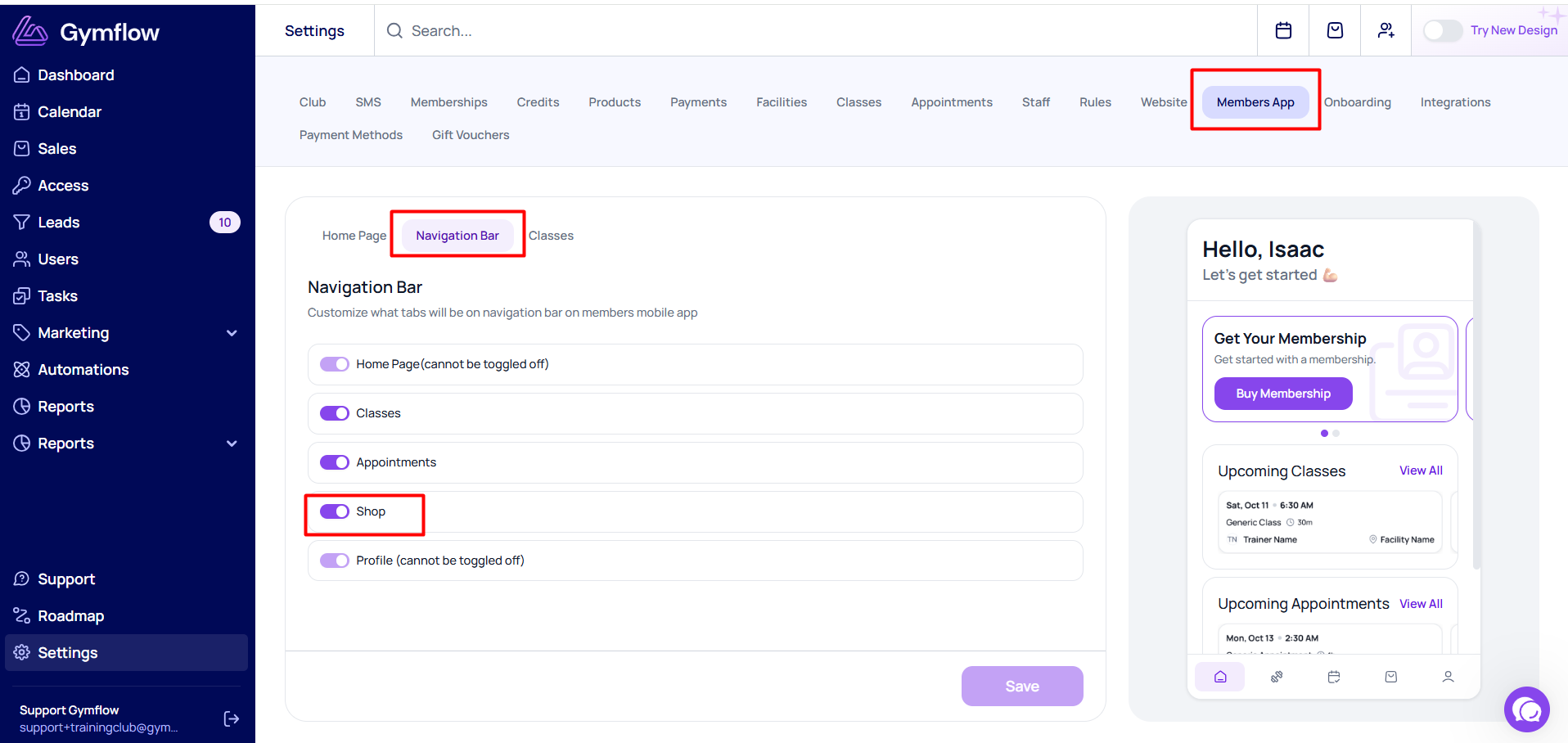Go to the Website settings tab
Image resolution: width=1568 pixels, height=743 pixels.
pos(1164,102)
